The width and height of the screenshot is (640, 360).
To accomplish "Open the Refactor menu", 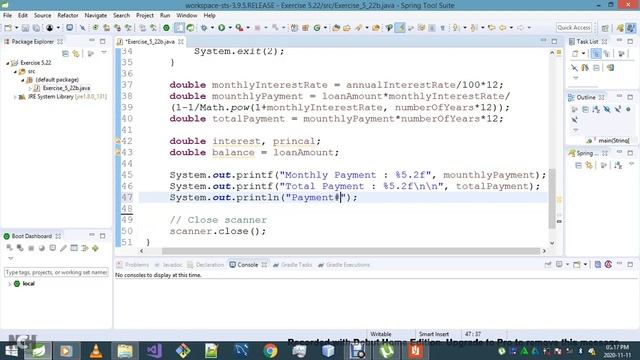I will click(68, 15).
